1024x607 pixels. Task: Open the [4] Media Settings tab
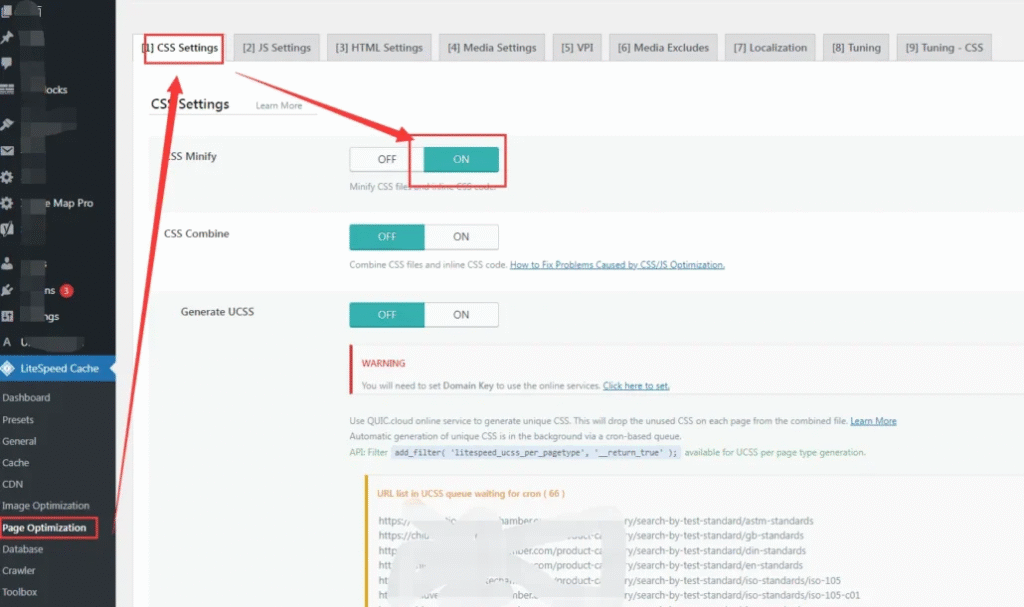pyautogui.click(x=492, y=48)
